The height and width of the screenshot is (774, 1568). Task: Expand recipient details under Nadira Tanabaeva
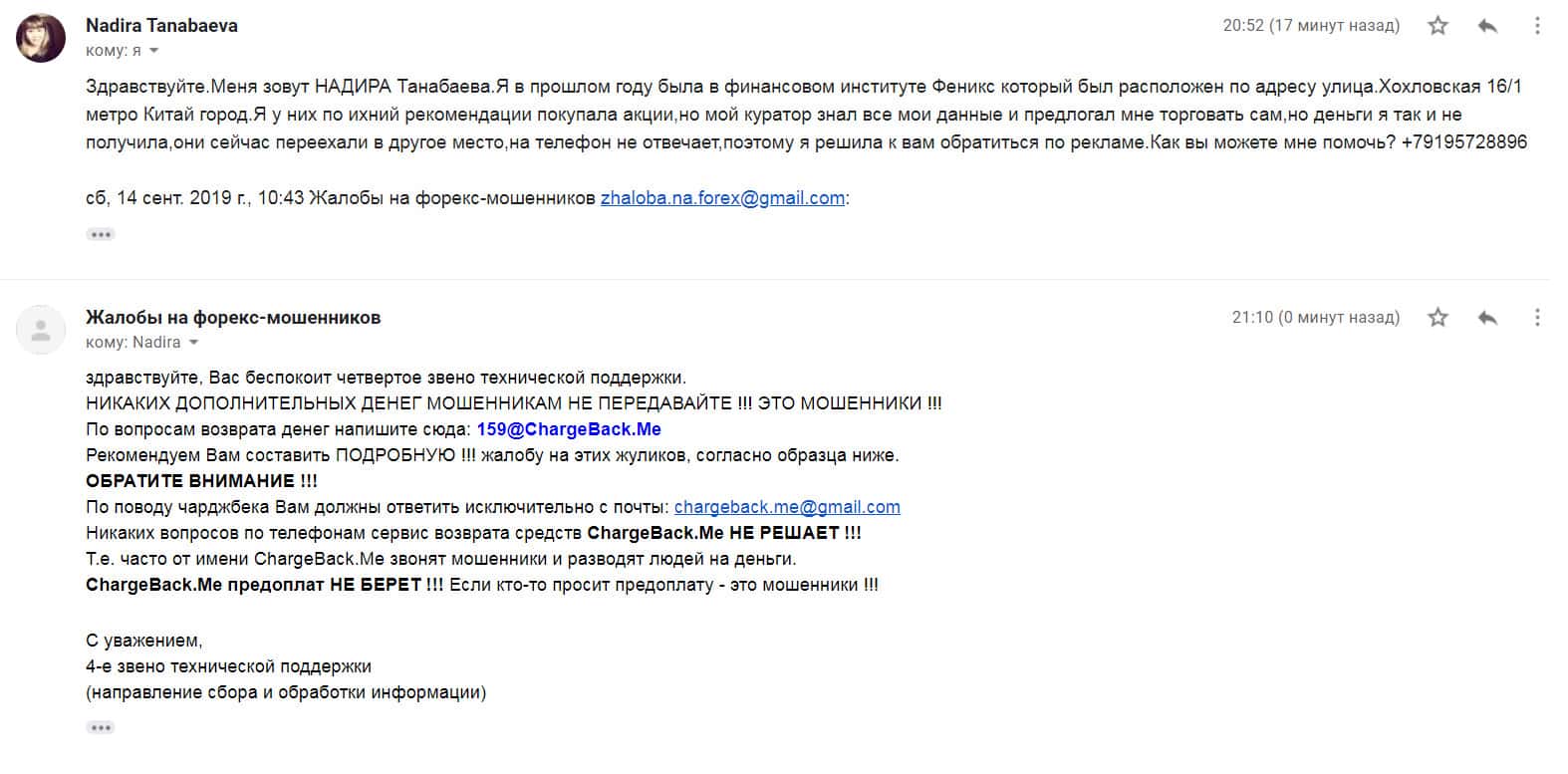coord(154,51)
